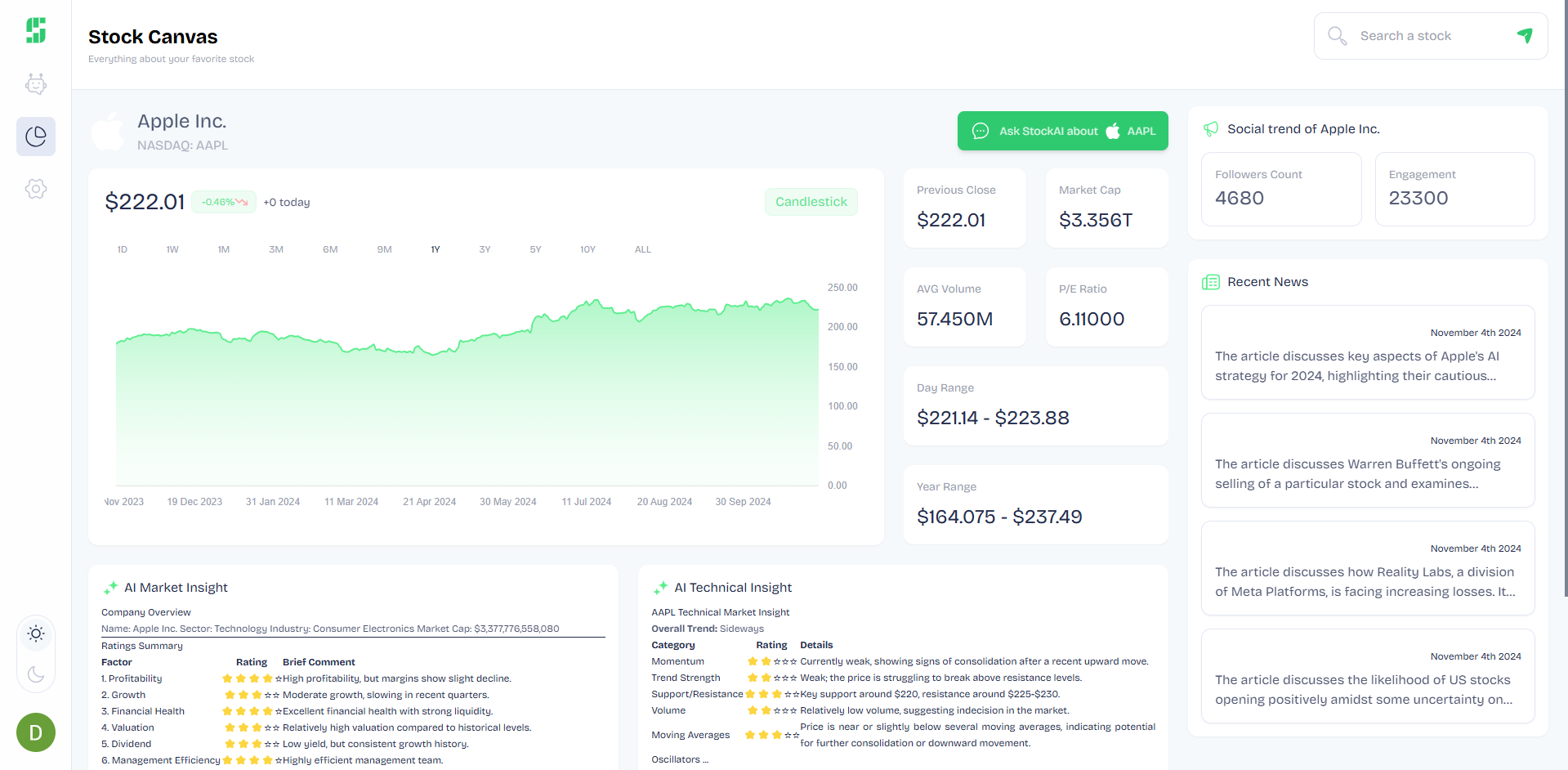Select the 1W time range
This screenshot has width=1568, height=770.
172,249
